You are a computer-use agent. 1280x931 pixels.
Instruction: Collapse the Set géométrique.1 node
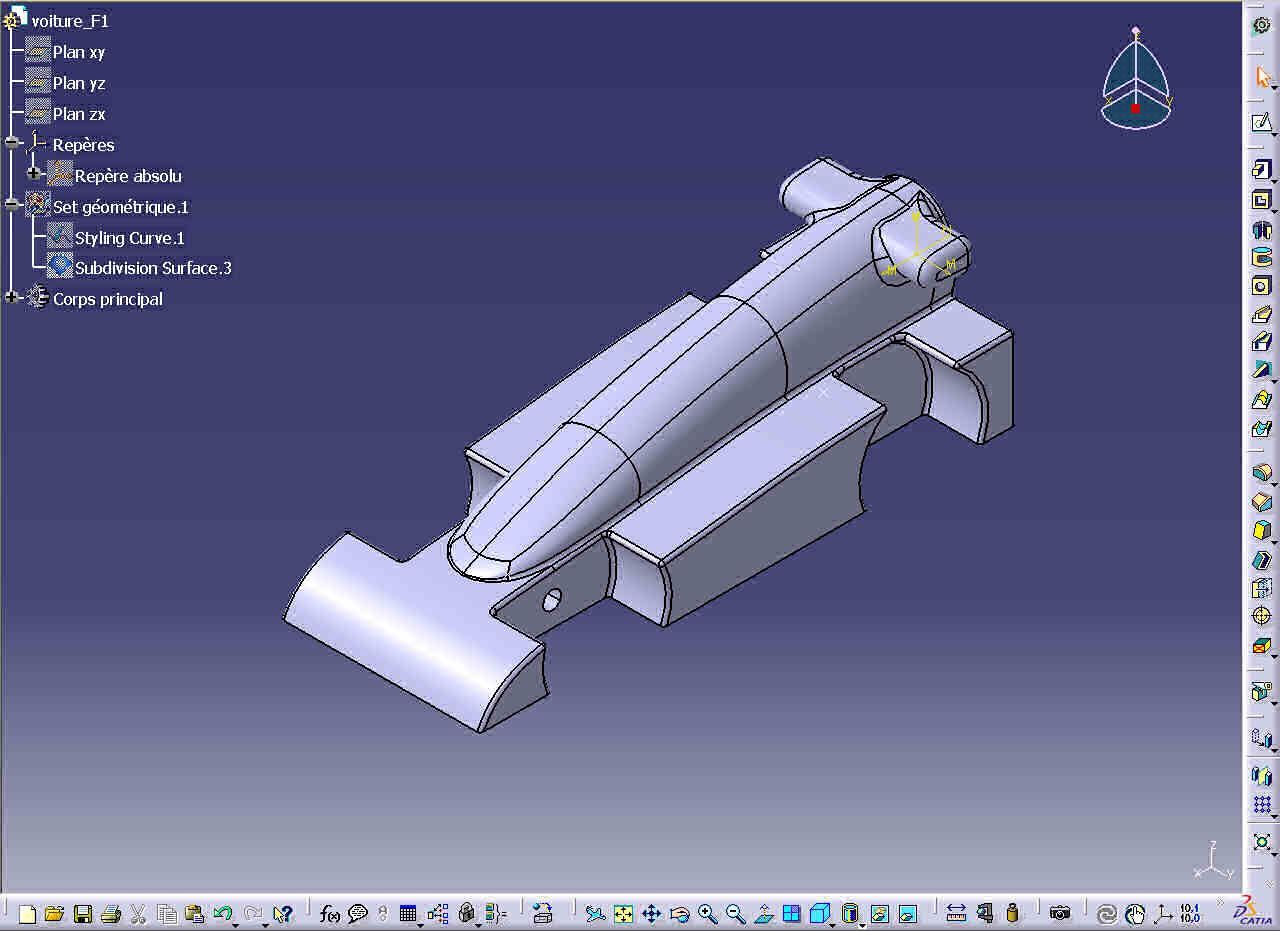pos(11,206)
